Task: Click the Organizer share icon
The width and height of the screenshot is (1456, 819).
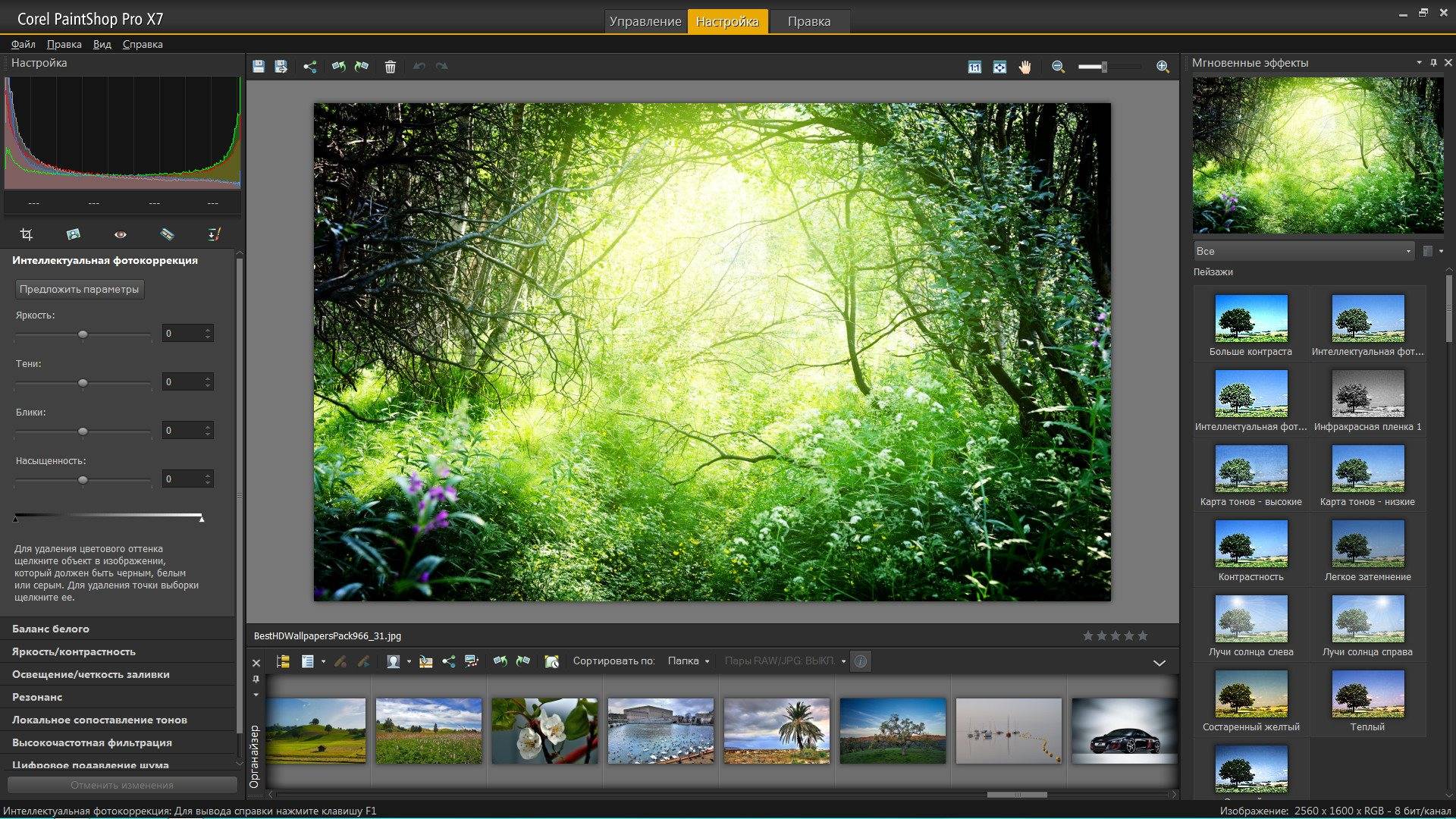Action: (x=449, y=661)
